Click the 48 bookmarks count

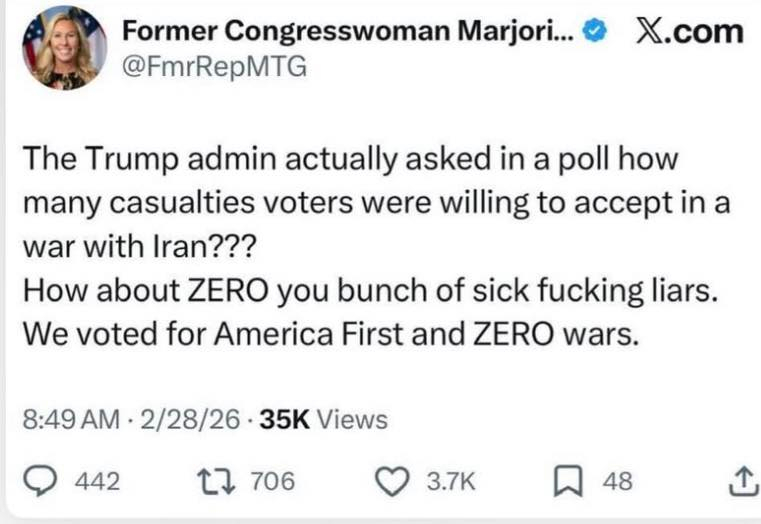tap(617, 482)
